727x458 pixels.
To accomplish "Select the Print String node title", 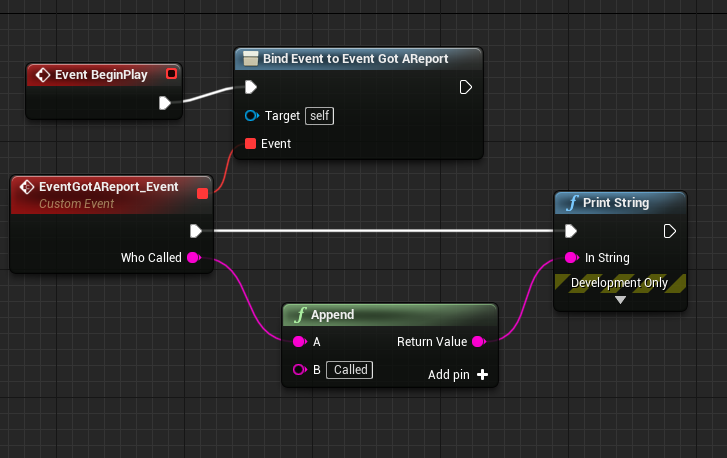I will pos(617,203).
